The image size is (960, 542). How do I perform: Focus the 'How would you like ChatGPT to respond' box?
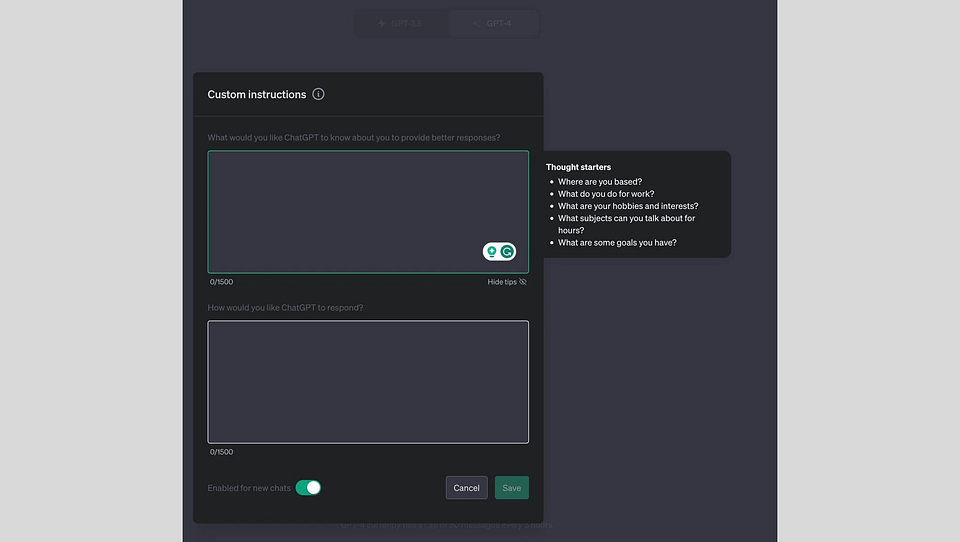(368, 382)
